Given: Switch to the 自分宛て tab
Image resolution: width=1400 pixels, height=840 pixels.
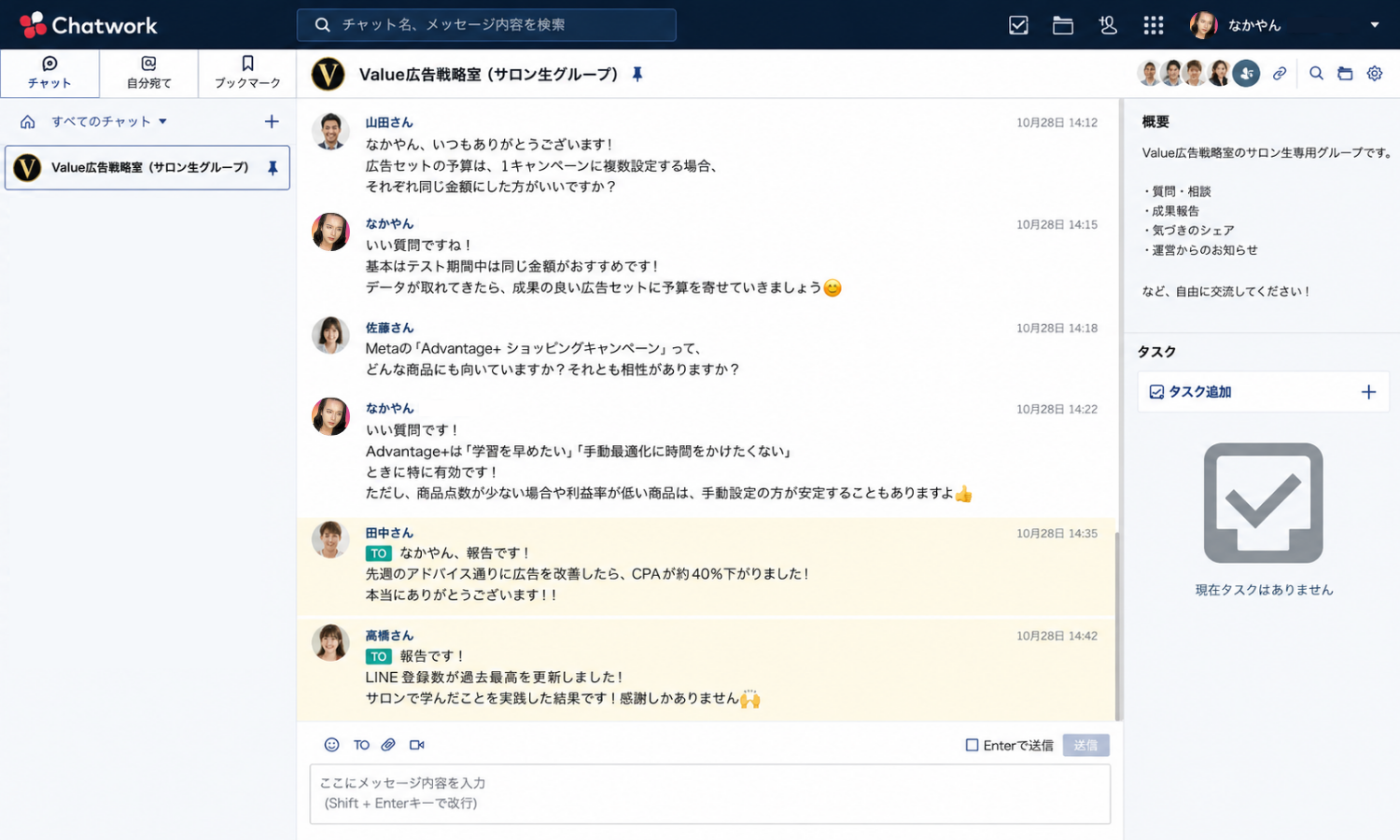Looking at the screenshot, I should tap(148, 74).
